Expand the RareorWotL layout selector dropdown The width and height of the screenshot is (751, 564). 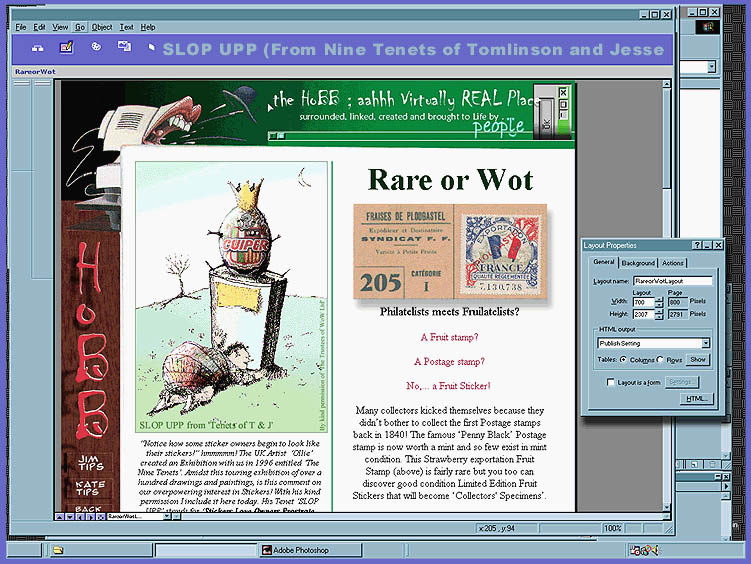167,517
